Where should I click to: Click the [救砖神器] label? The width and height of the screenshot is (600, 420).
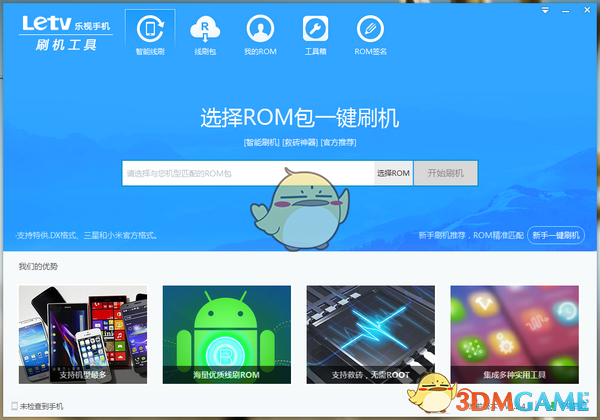300,143
